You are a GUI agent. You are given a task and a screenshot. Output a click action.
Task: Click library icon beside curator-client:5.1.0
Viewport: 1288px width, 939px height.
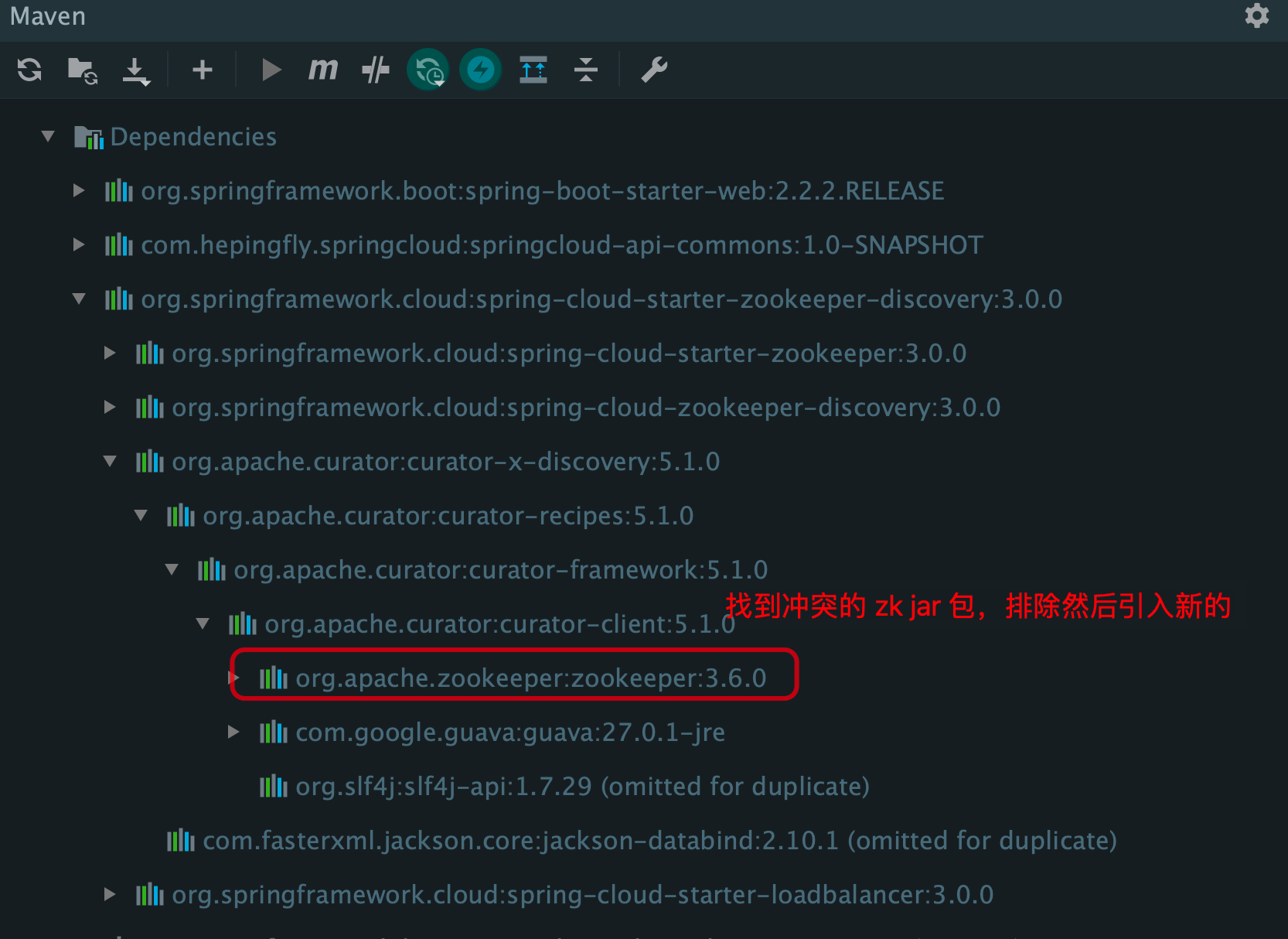[242, 624]
